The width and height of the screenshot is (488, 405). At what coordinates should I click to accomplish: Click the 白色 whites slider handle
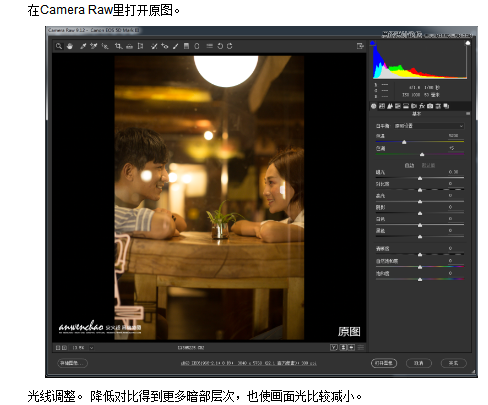pos(420,225)
